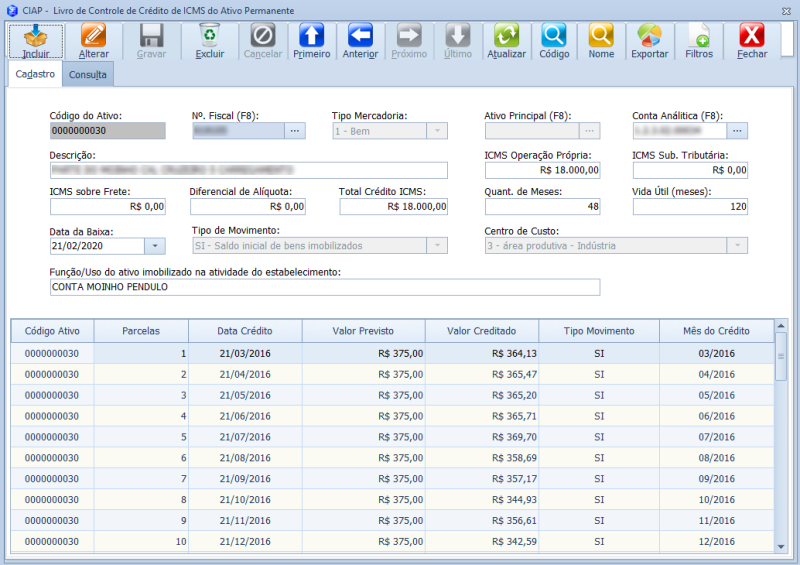Screen dimensions: 800x565
Task: Click the Função/Uso do ativo text field
Action: click(x=324, y=288)
